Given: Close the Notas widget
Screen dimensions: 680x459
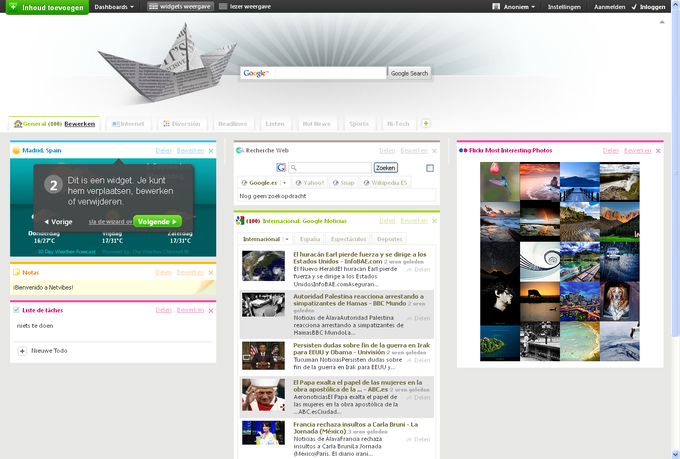Looking at the screenshot, I should click(x=211, y=273).
